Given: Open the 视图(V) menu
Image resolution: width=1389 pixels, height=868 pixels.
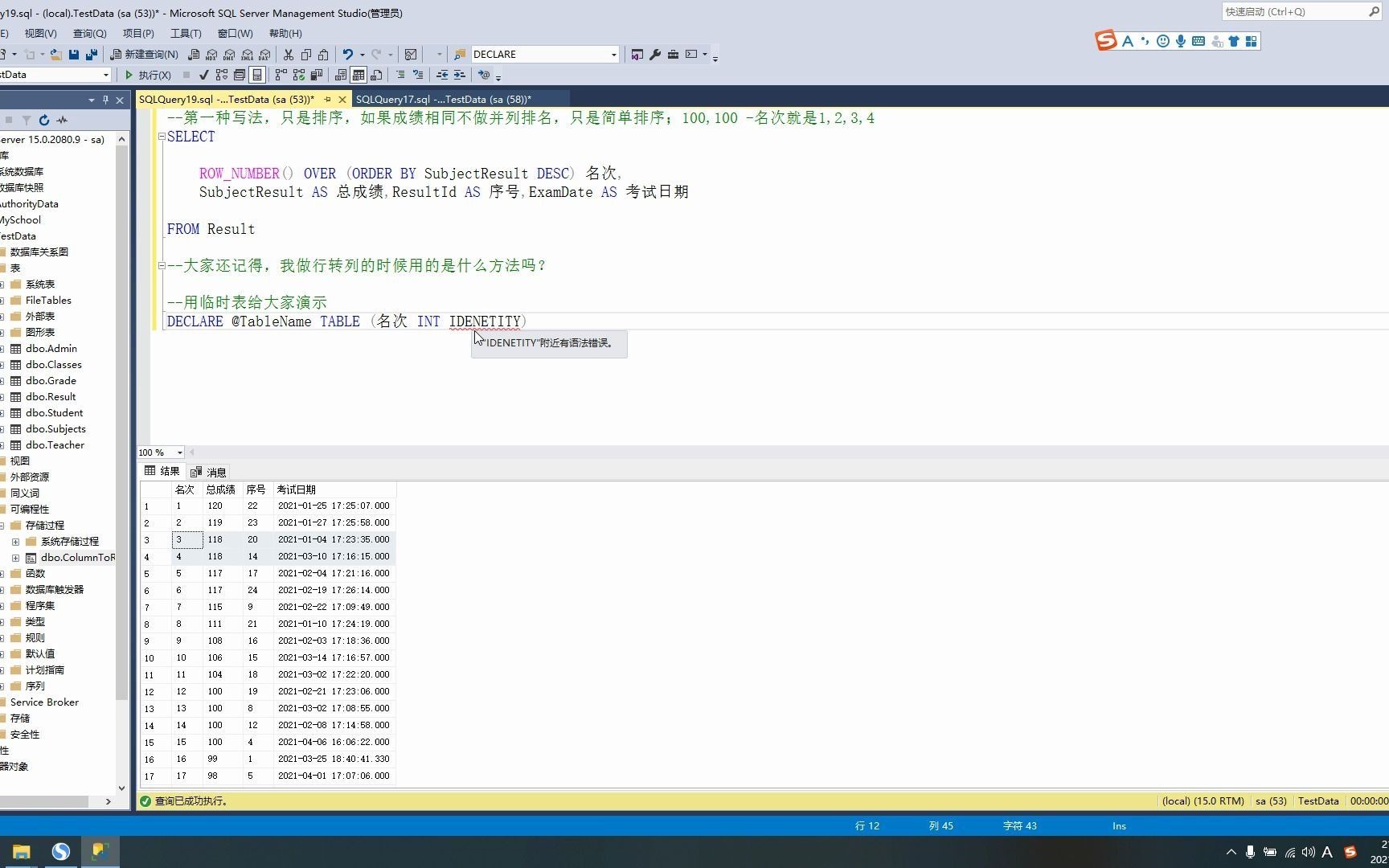Looking at the screenshot, I should pyautogui.click(x=40, y=33).
